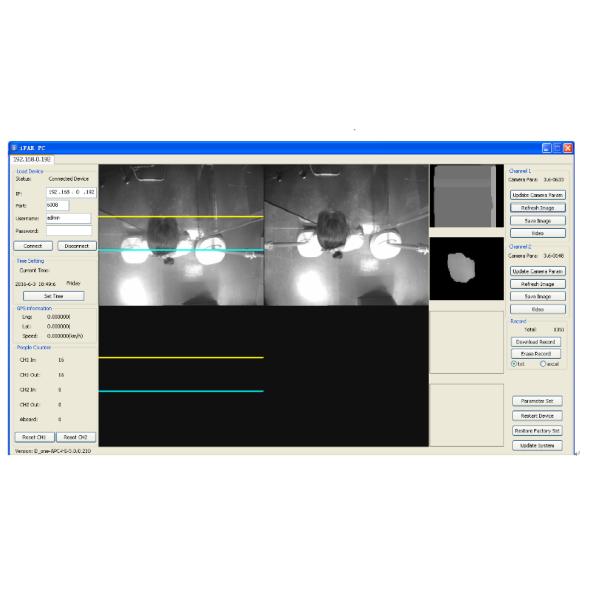Open Video for Channel 1
This screenshot has width=600, height=600.
pyautogui.click(x=538, y=232)
